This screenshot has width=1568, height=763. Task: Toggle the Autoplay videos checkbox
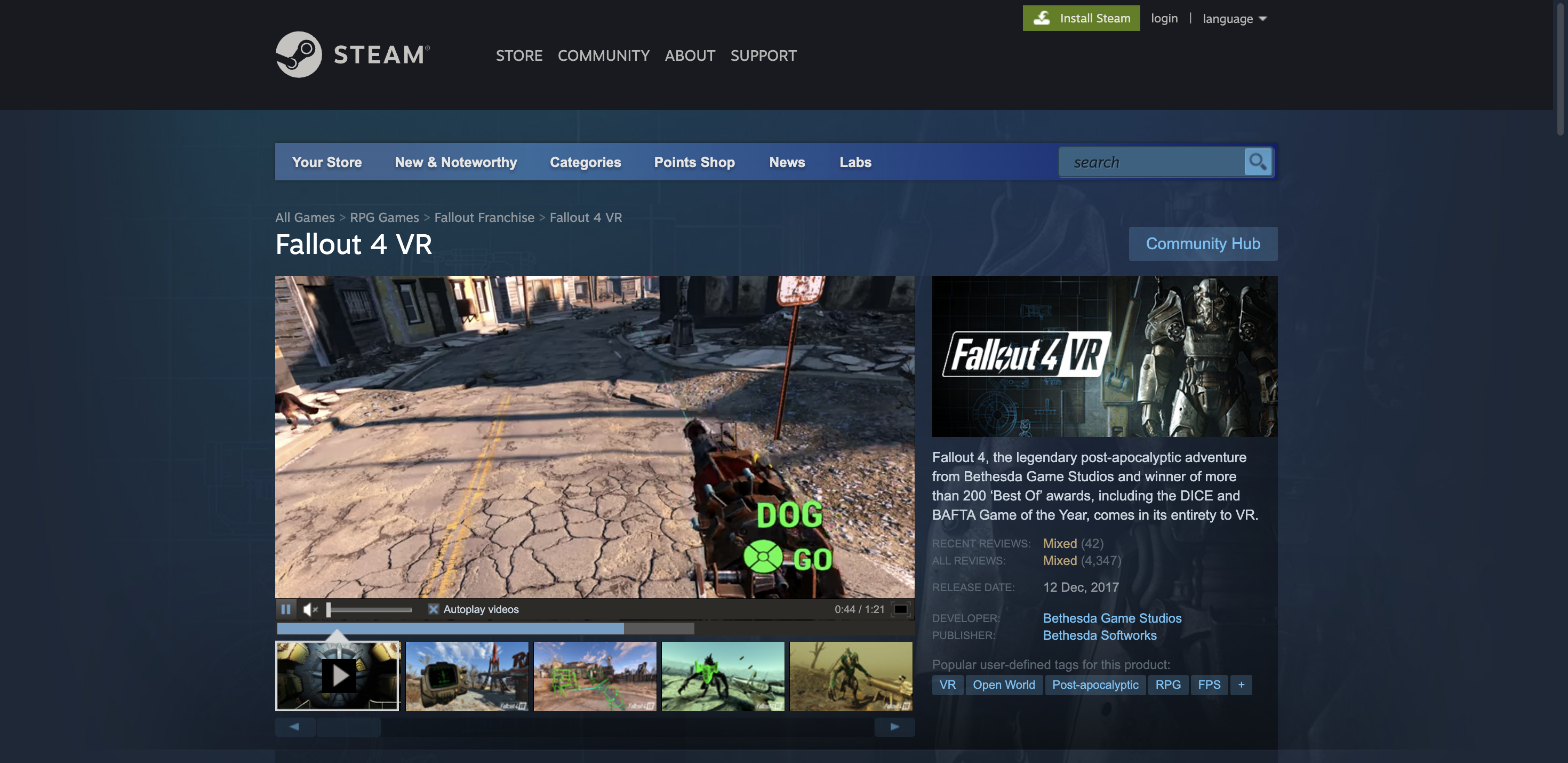click(x=433, y=609)
